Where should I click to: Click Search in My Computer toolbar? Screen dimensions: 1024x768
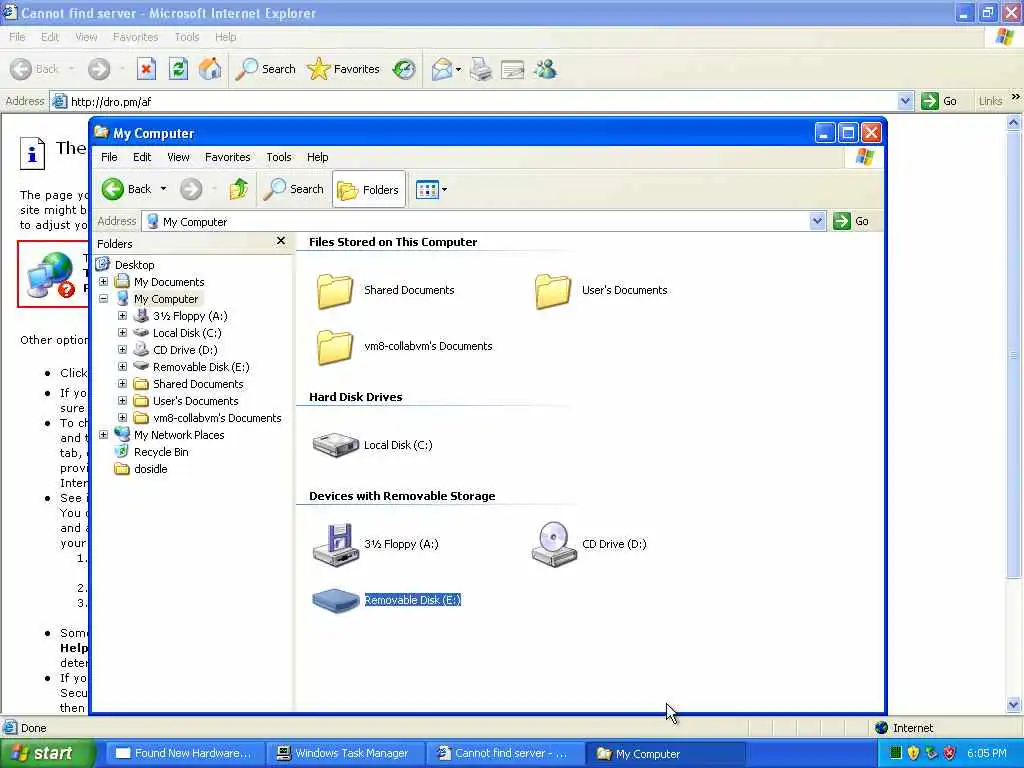tap(294, 189)
